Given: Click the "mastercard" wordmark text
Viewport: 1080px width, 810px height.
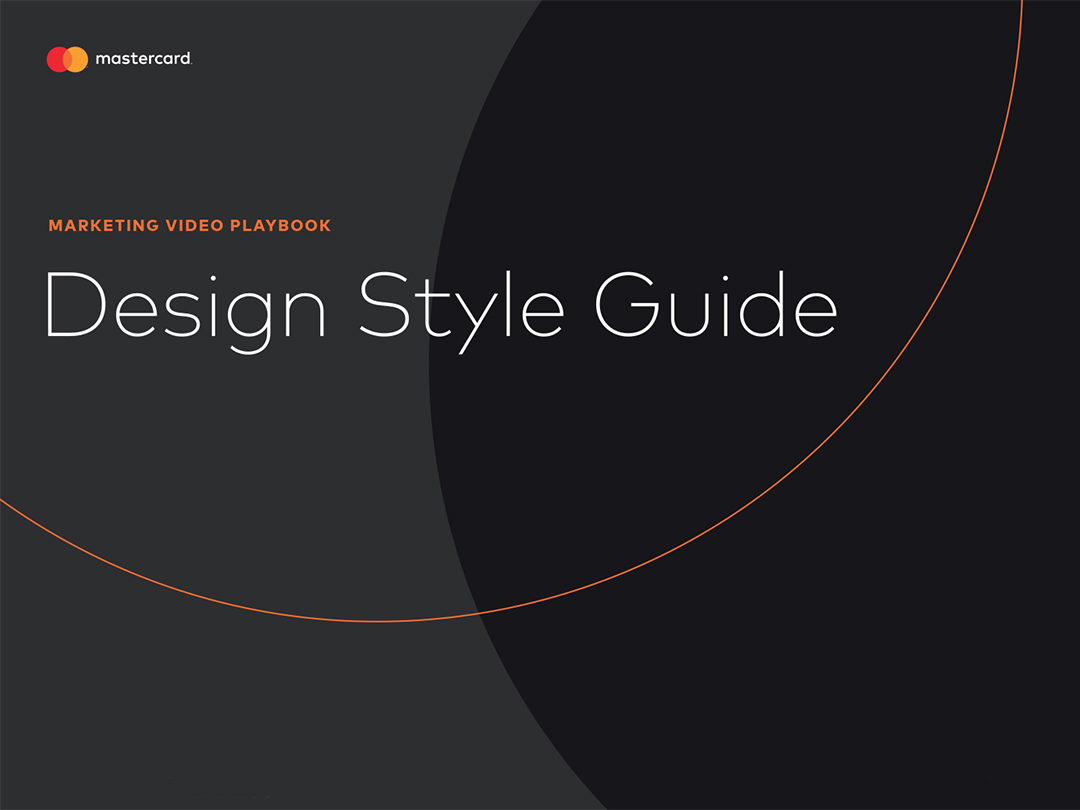Looking at the screenshot, I should 143,59.
